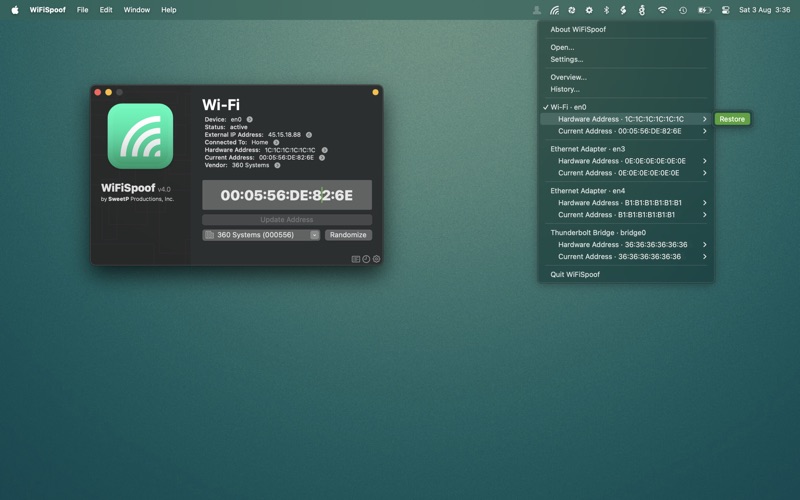This screenshot has height=500, width=800.
Task: Expand bridge0 Current Address submenu arrow
Action: 705,257
